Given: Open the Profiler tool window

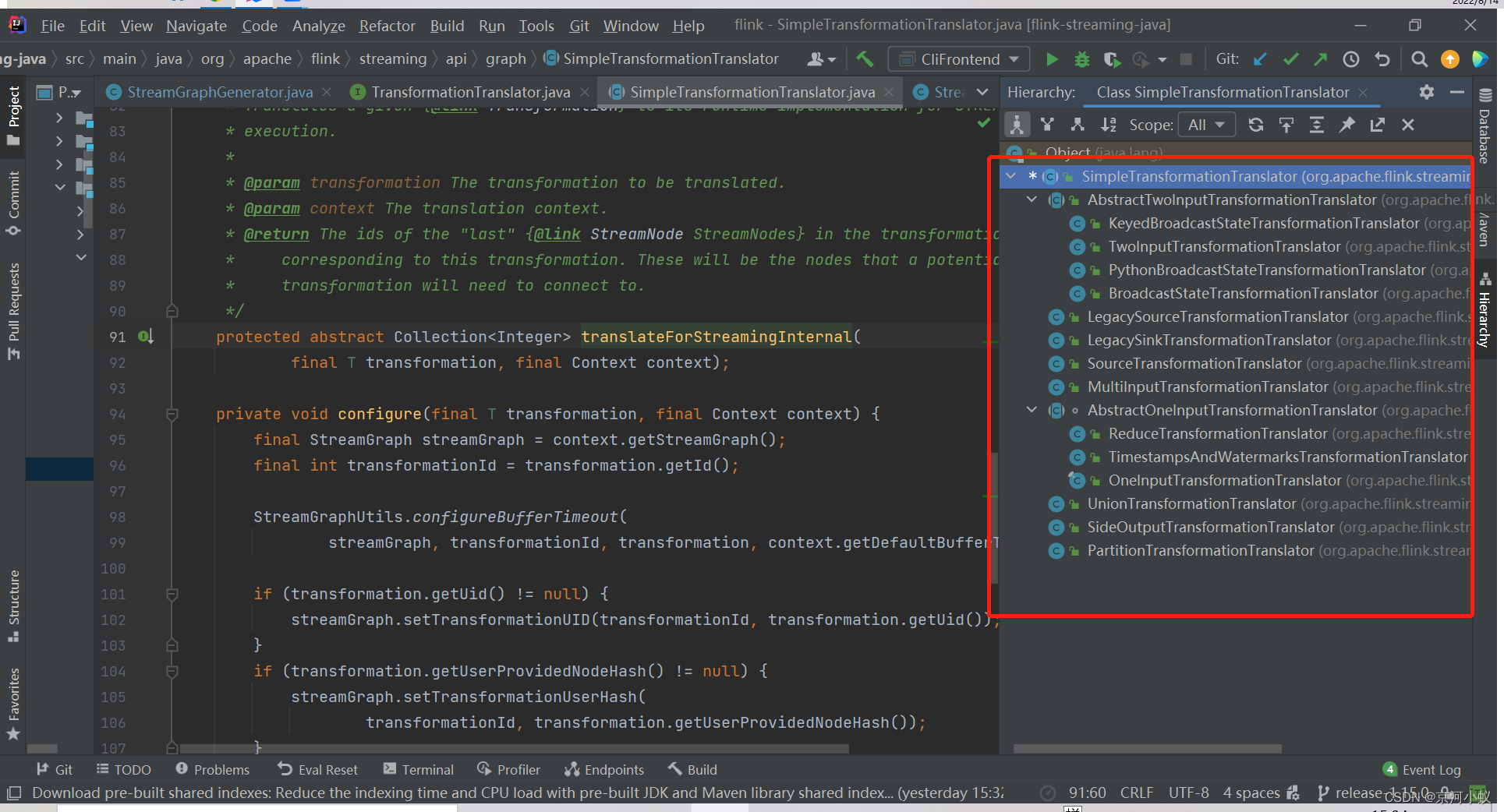Looking at the screenshot, I should 508,769.
